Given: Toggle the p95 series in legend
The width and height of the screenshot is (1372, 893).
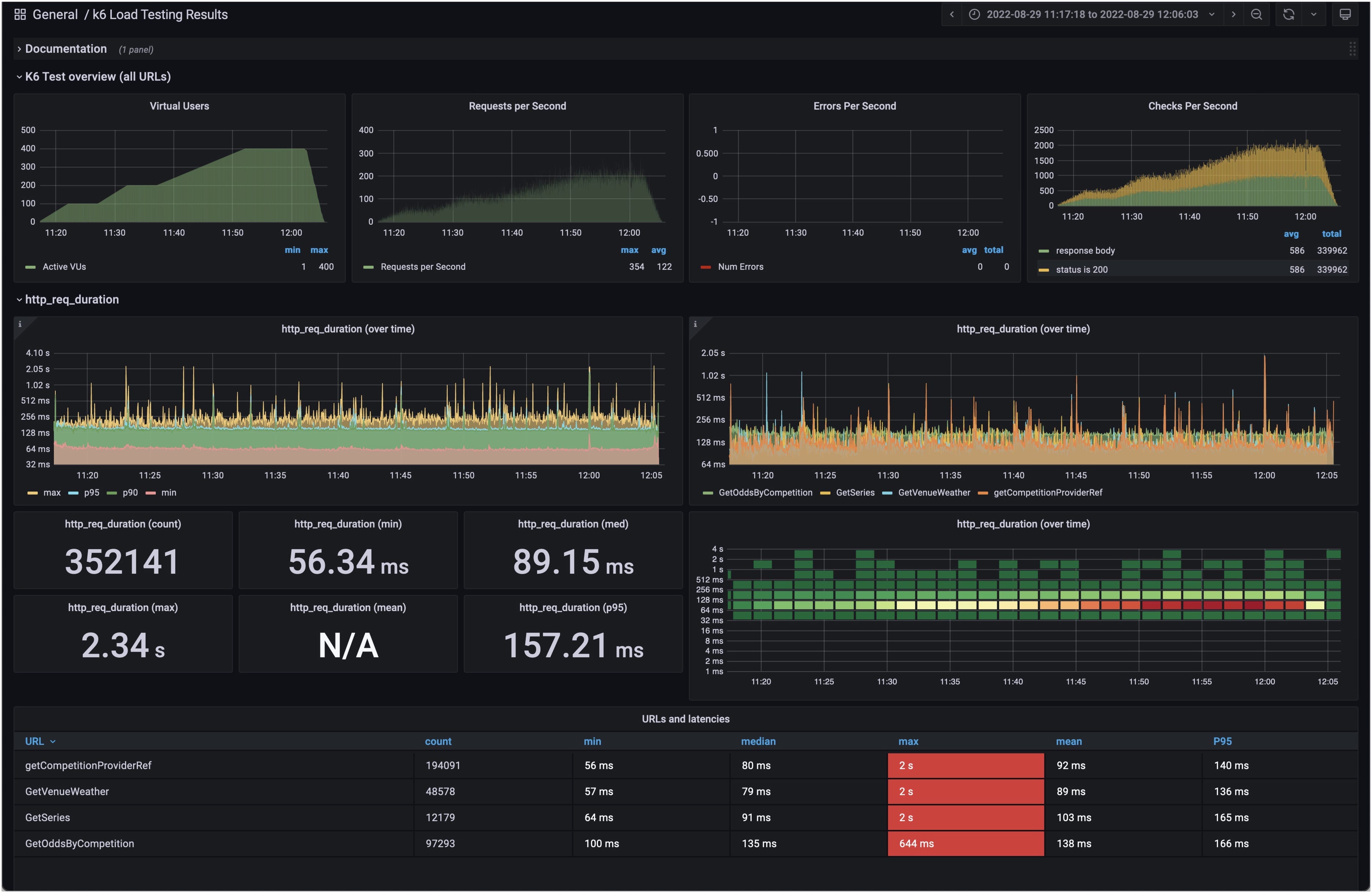Looking at the screenshot, I should [x=91, y=492].
